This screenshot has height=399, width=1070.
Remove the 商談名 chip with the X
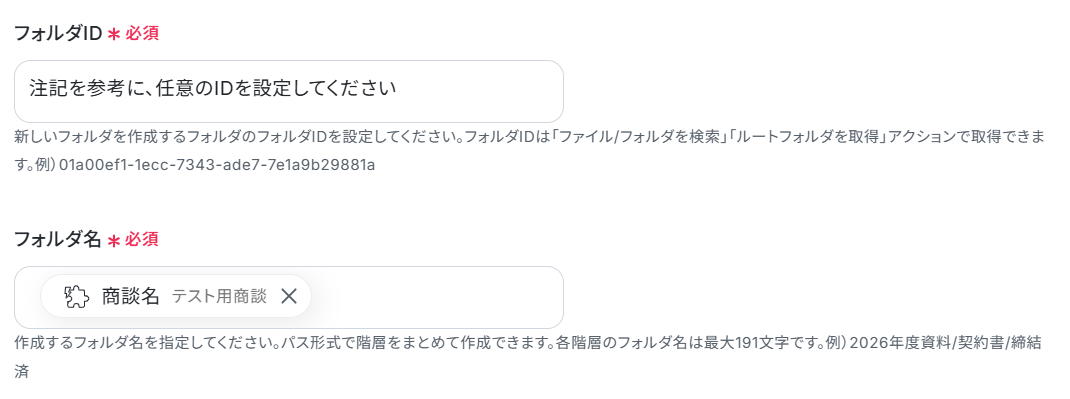tap(289, 296)
